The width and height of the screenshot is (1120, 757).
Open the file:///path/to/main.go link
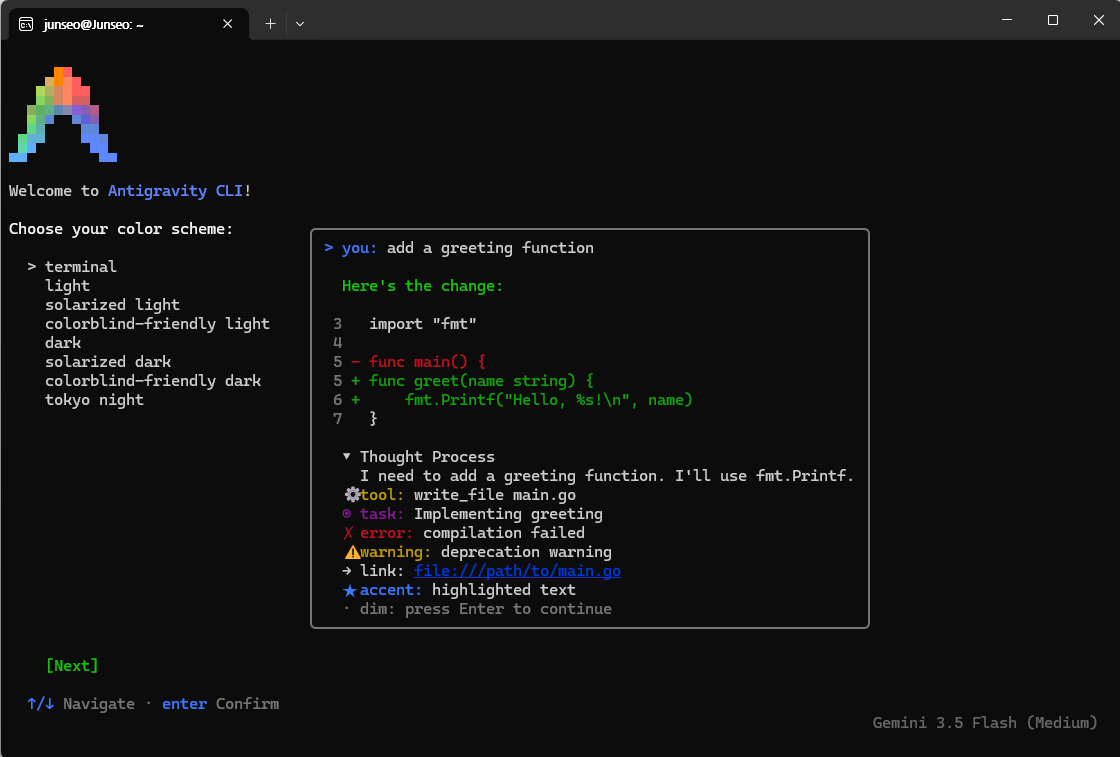[517, 571]
